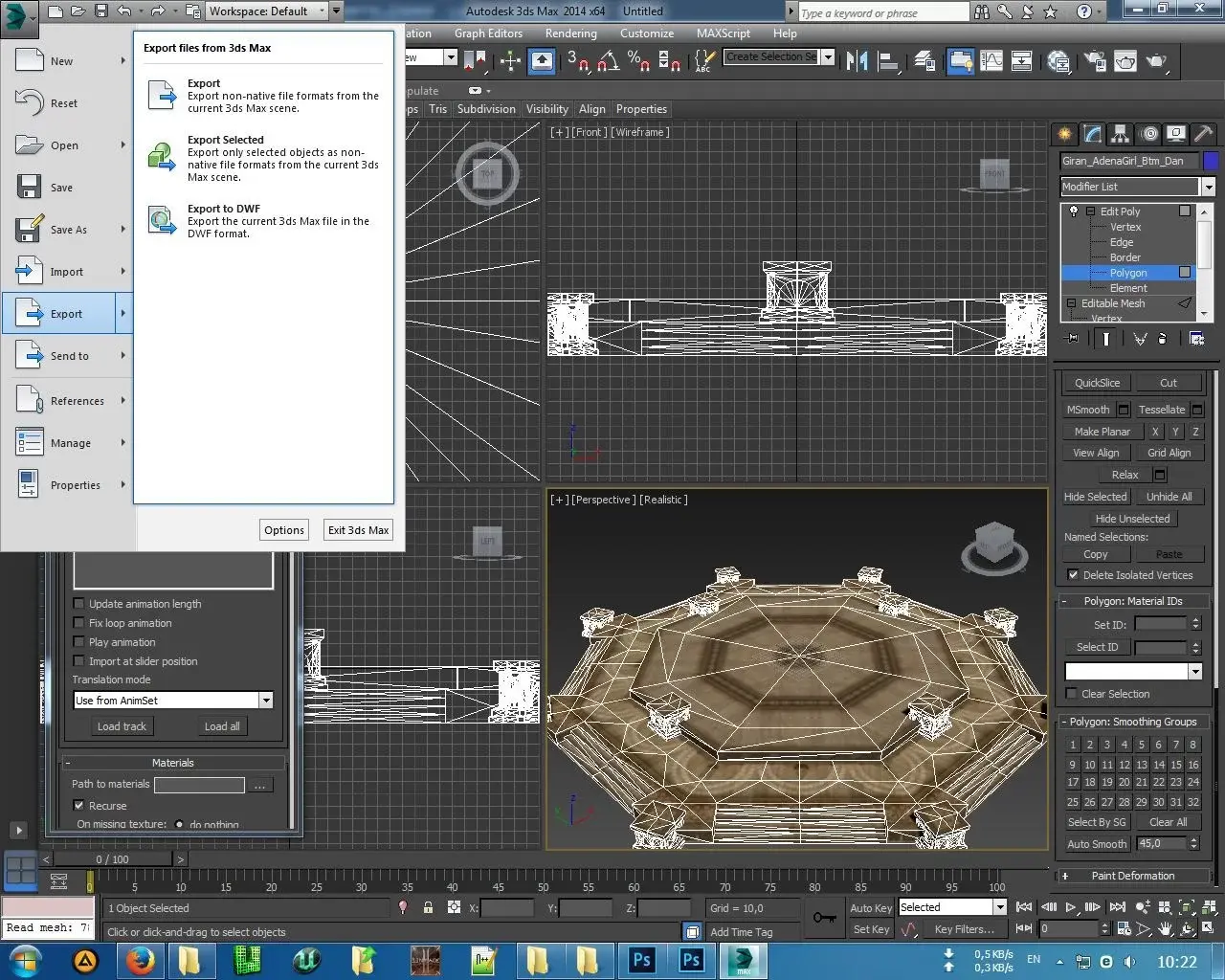Click the Options button
1225x980 pixels.
pos(284,530)
